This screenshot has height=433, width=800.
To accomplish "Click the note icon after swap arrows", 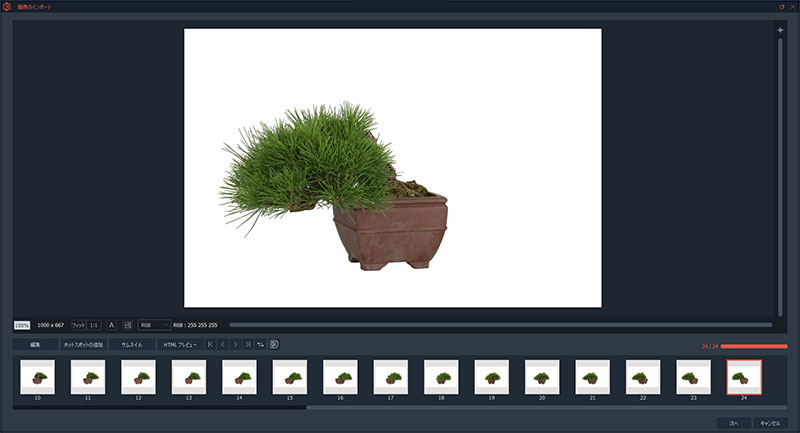I will pyautogui.click(x=273, y=345).
